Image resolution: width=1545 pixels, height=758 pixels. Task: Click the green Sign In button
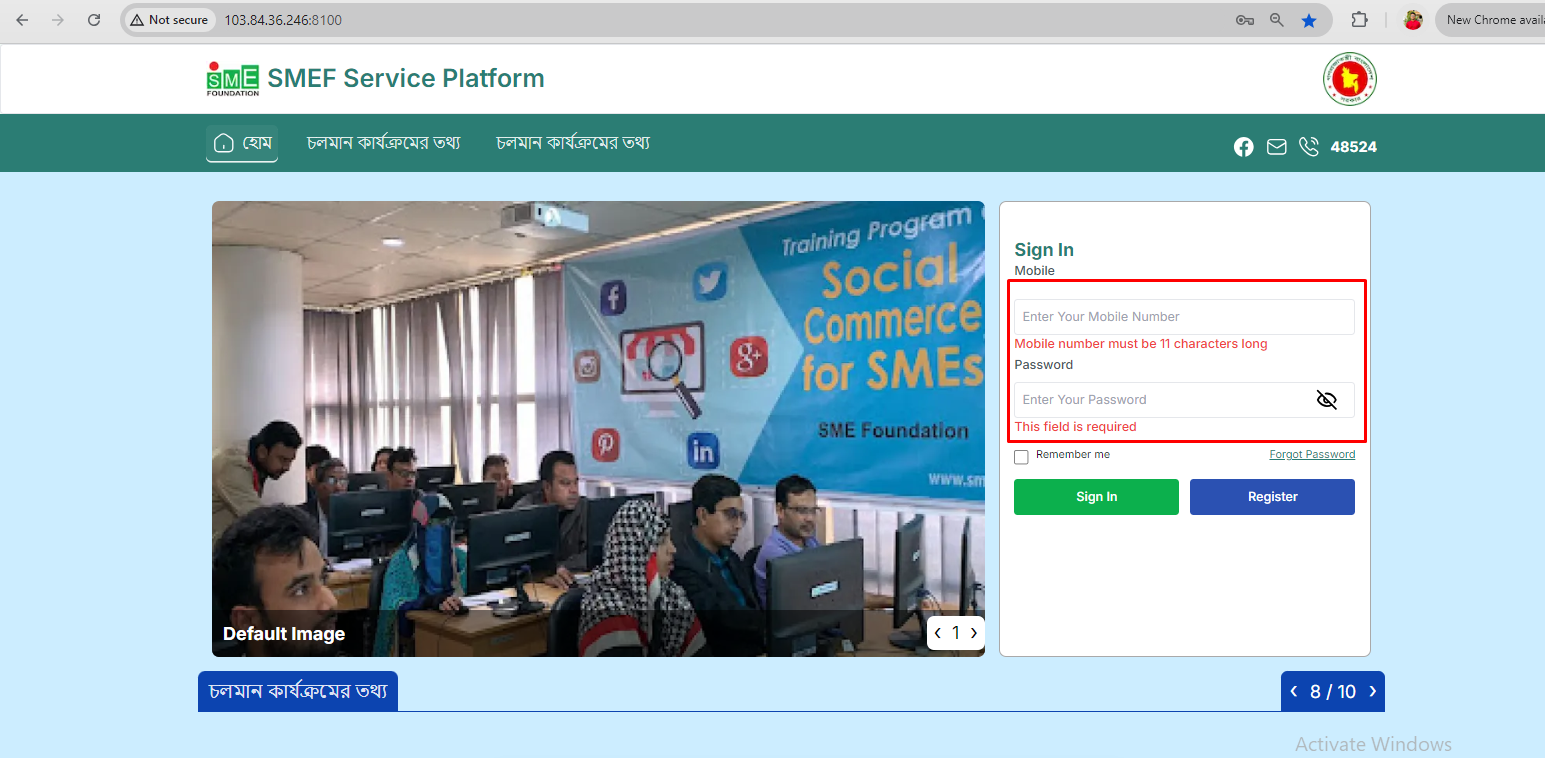point(1096,497)
